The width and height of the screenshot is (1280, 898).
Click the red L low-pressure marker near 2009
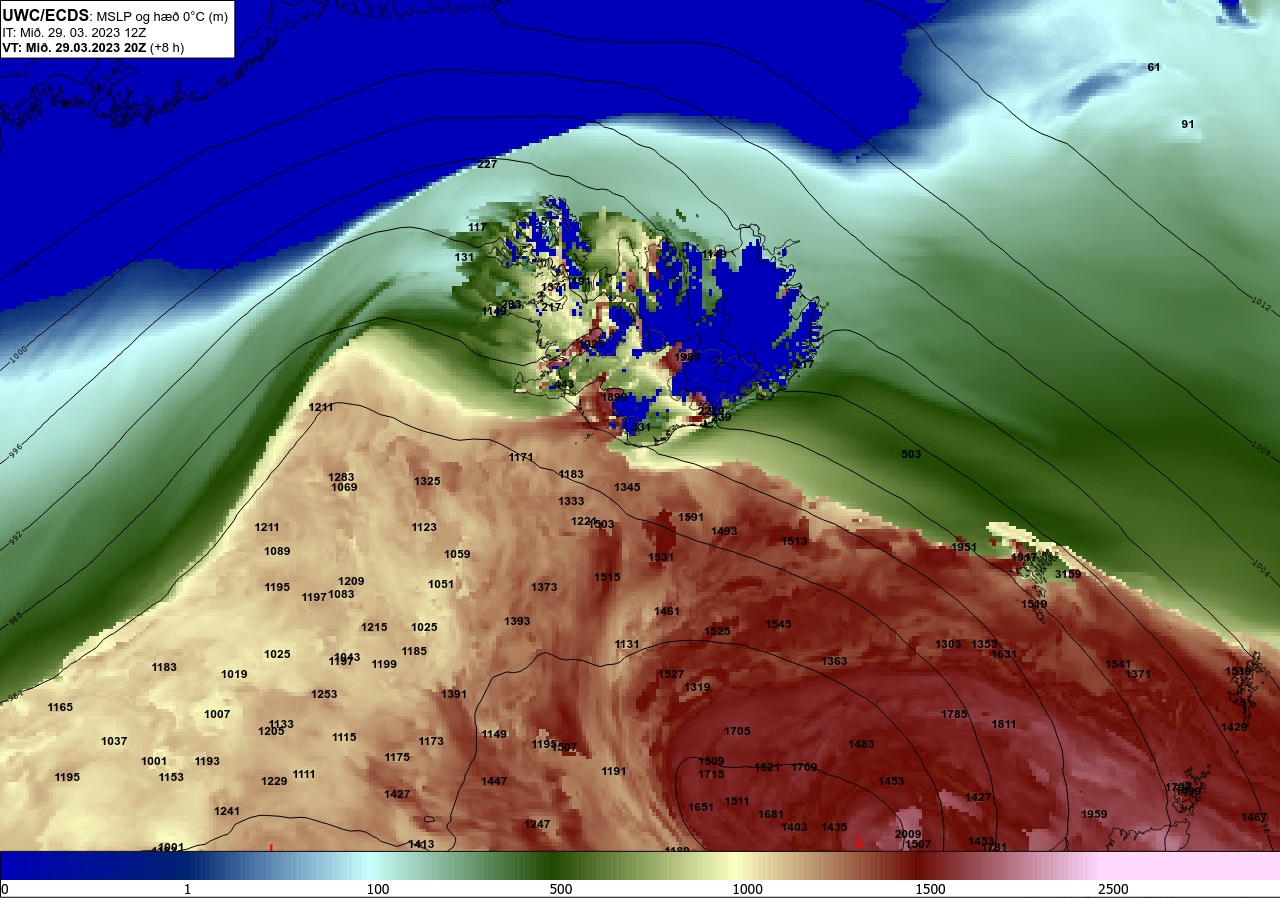(860, 842)
